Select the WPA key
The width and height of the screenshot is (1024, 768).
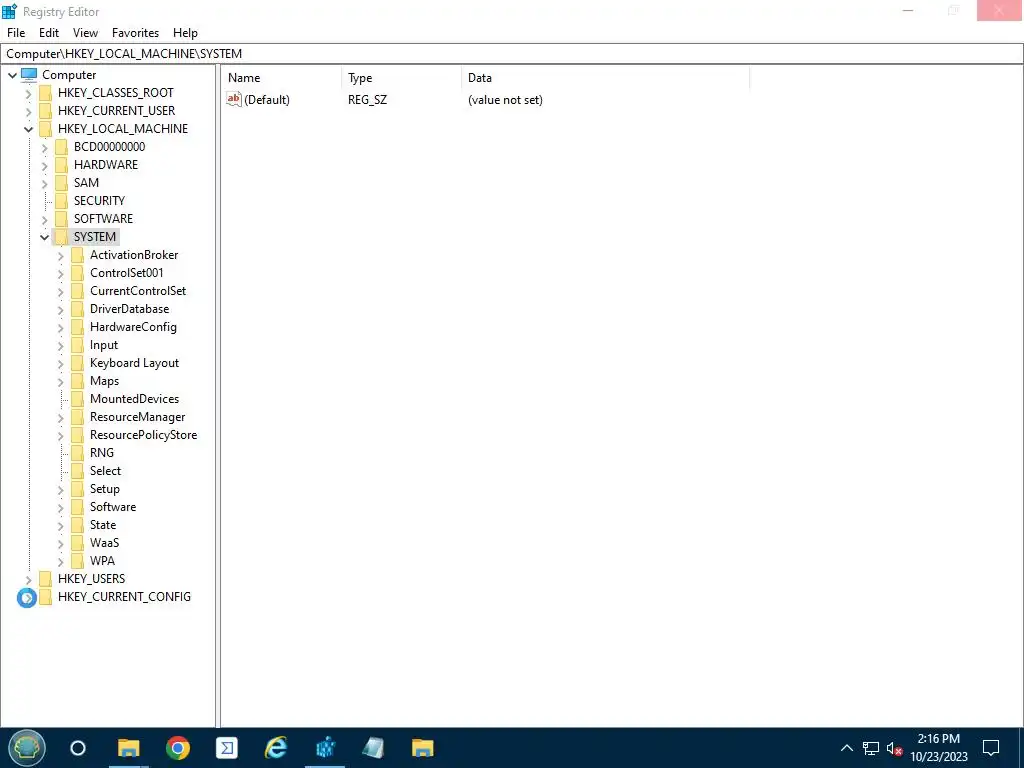coord(103,561)
